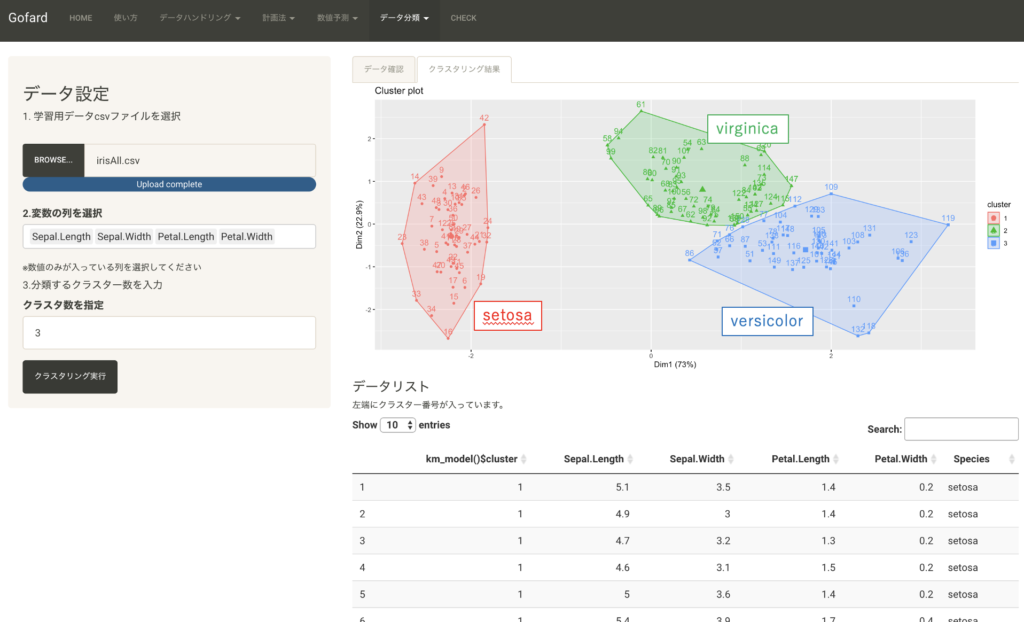The height and width of the screenshot is (622, 1024).
Task: Open the HOME navigation item
Action: pyautogui.click(x=80, y=18)
